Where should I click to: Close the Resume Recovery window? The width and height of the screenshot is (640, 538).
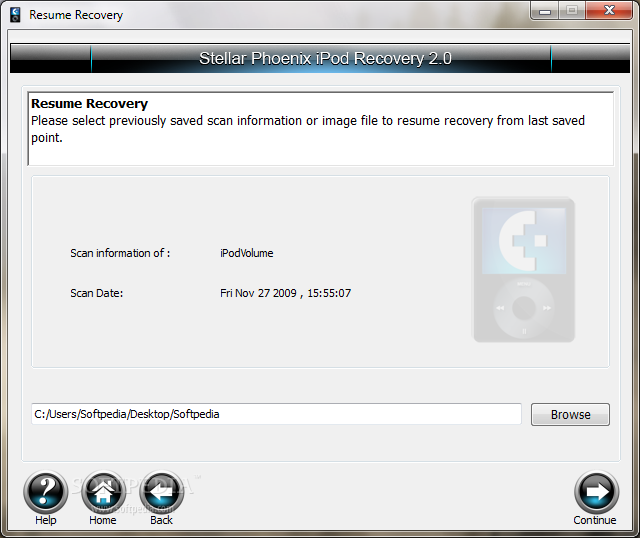click(609, 11)
